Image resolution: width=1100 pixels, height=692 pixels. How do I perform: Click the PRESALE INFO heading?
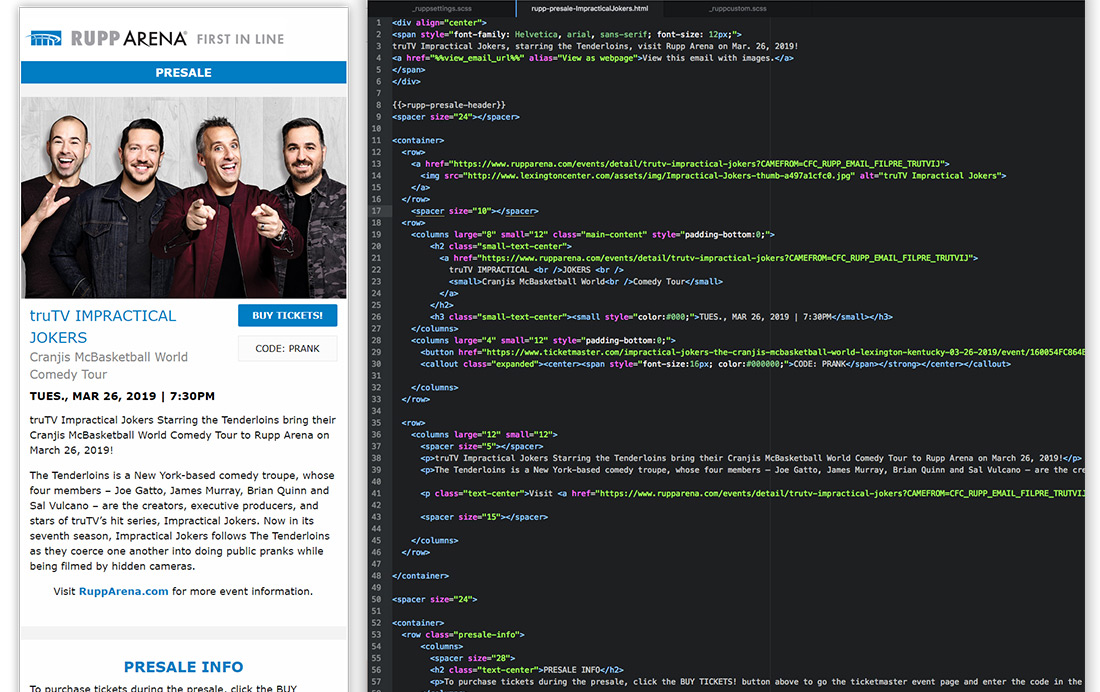tap(184, 667)
